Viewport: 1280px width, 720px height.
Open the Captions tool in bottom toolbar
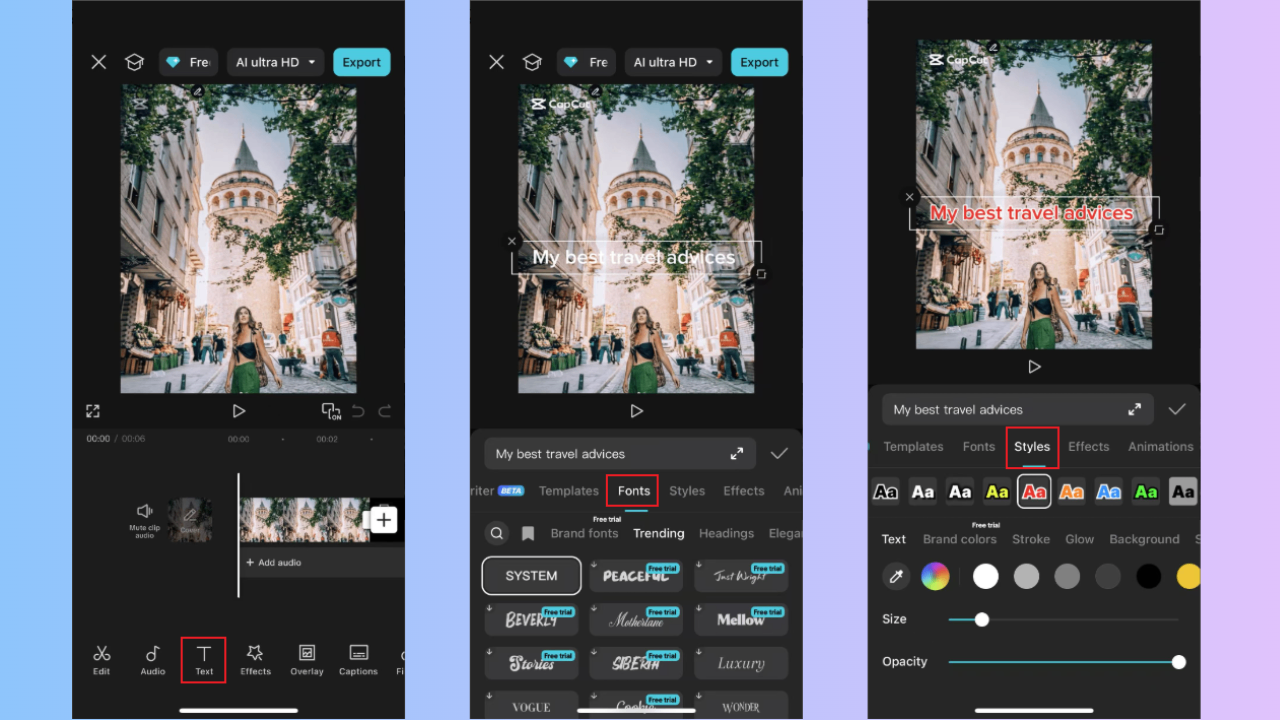(358, 660)
